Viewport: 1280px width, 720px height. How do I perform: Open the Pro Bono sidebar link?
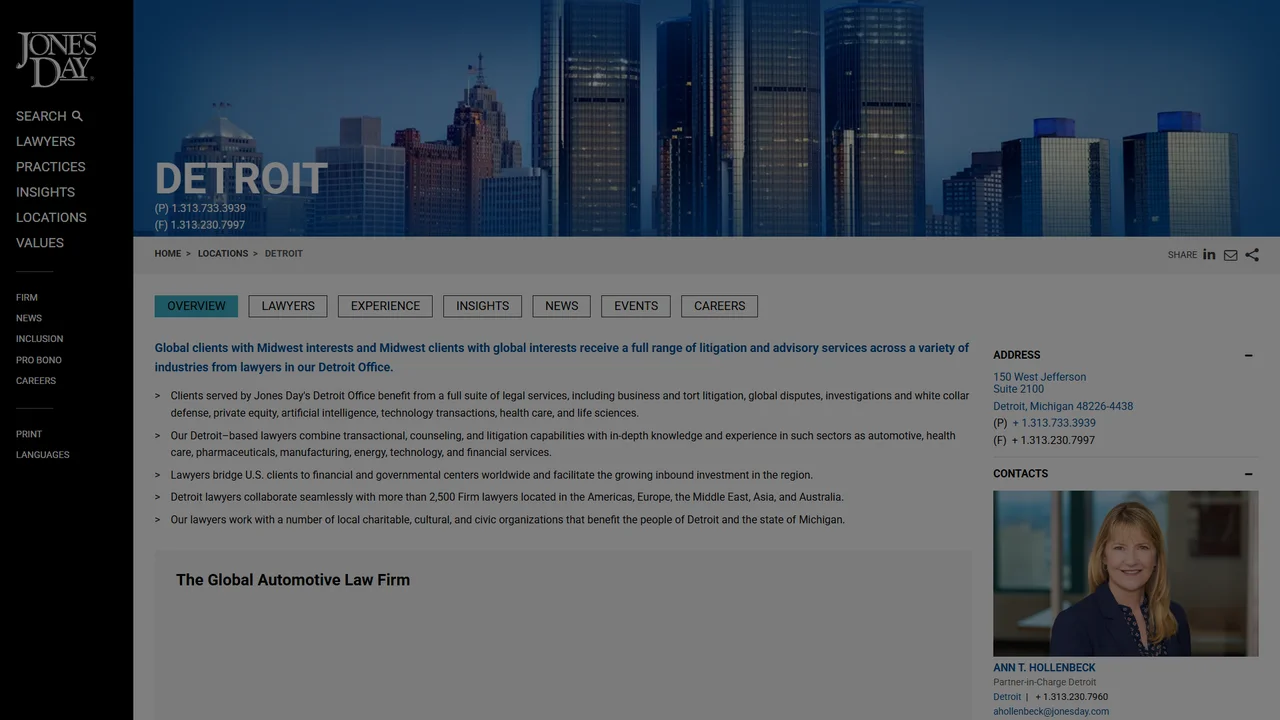tap(39, 360)
